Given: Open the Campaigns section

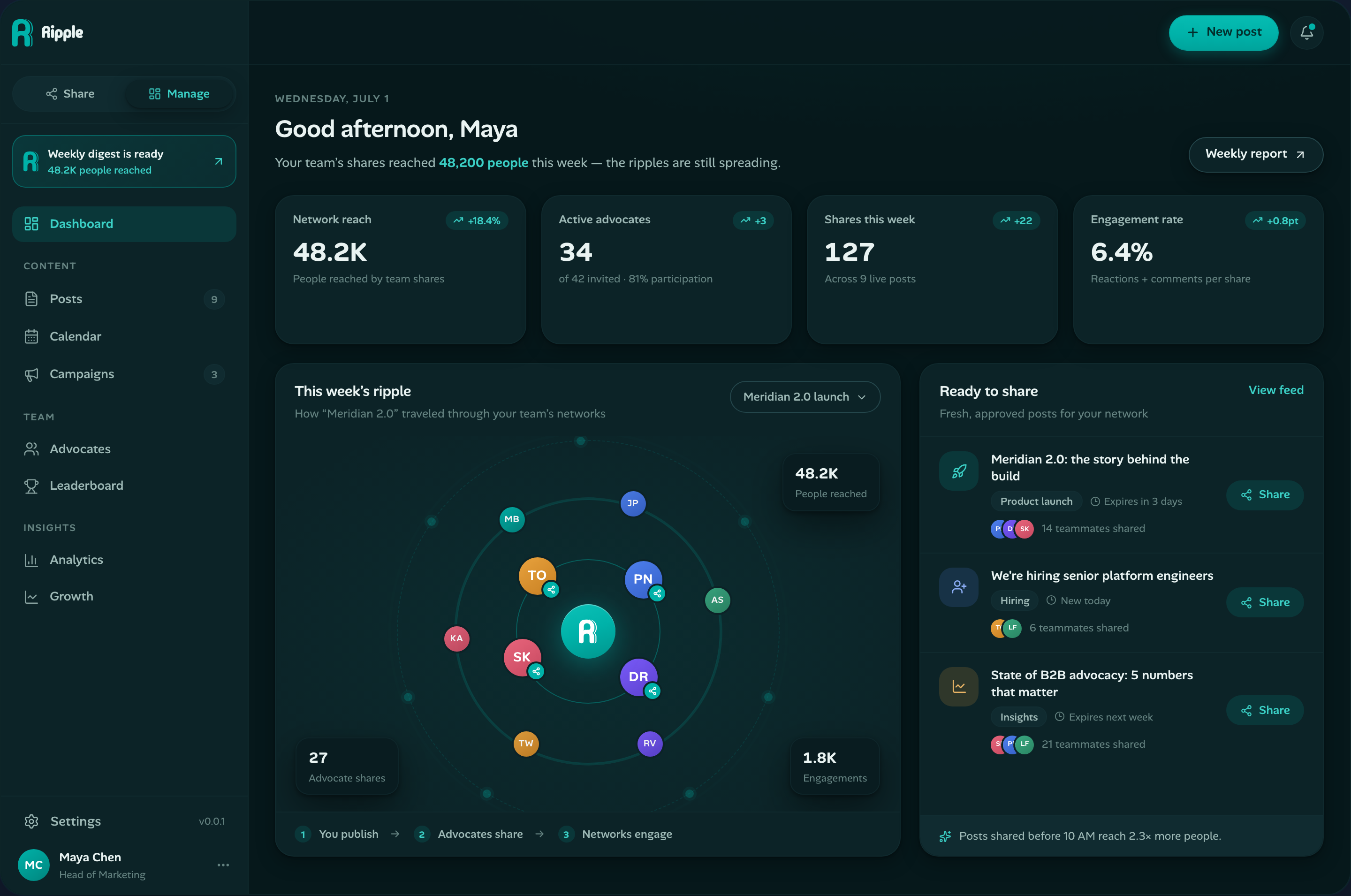Looking at the screenshot, I should coord(124,374).
